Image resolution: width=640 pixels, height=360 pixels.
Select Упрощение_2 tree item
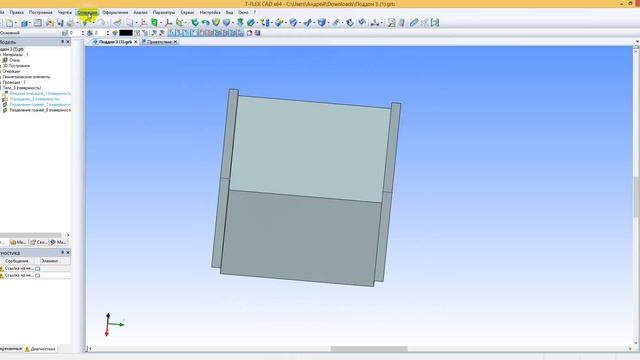tap(35, 99)
